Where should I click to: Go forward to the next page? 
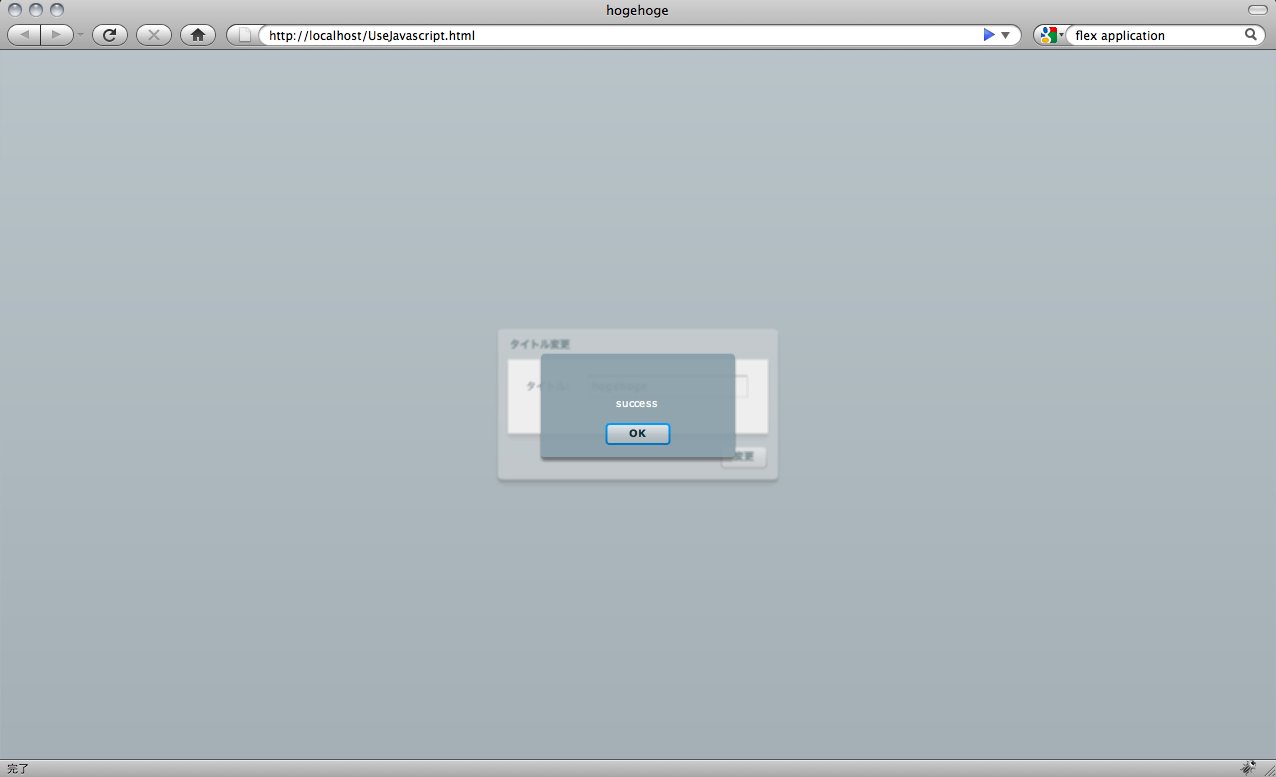coord(57,35)
